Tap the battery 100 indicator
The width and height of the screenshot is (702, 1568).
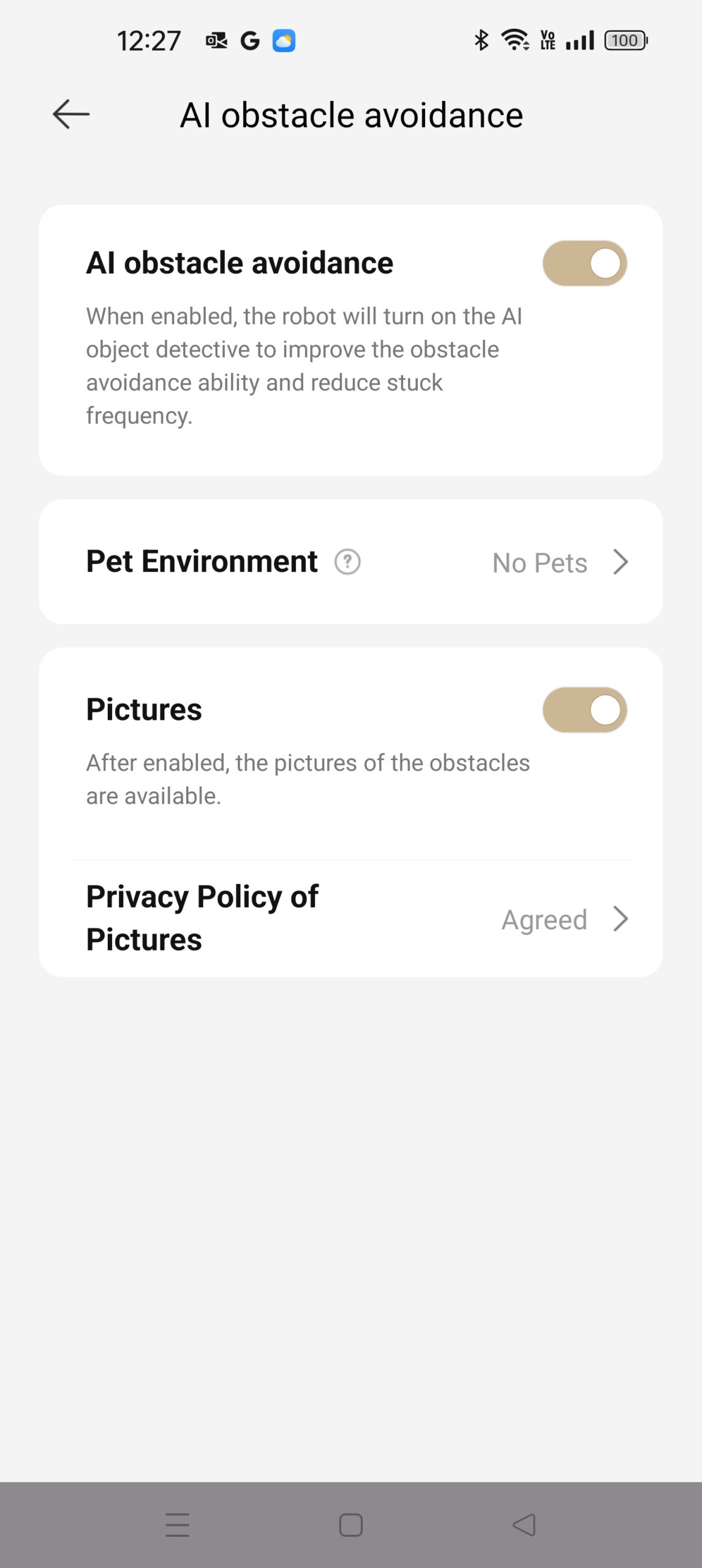click(625, 40)
